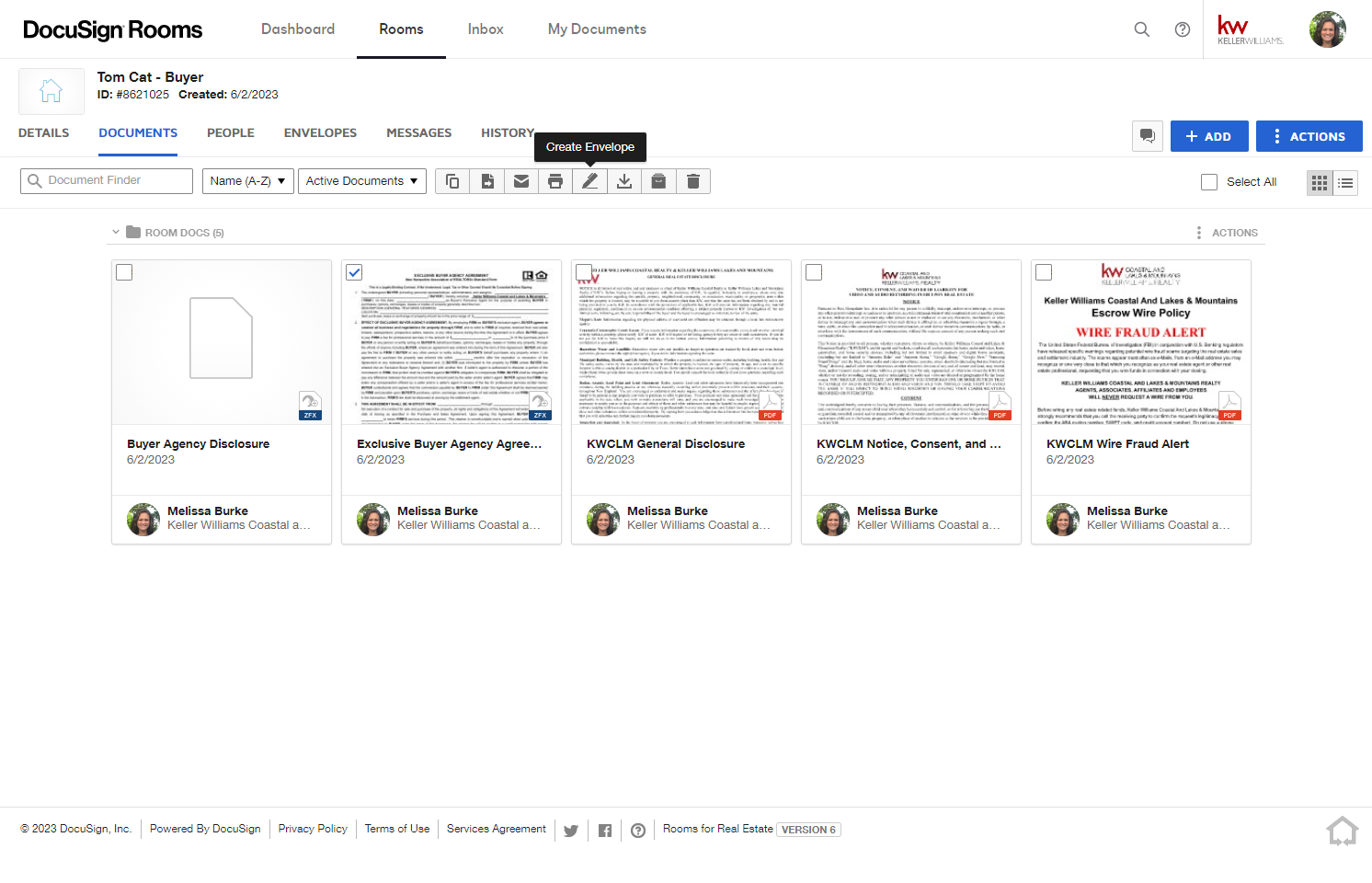Switch to grid view layout
1372x883 pixels.
(x=1320, y=182)
